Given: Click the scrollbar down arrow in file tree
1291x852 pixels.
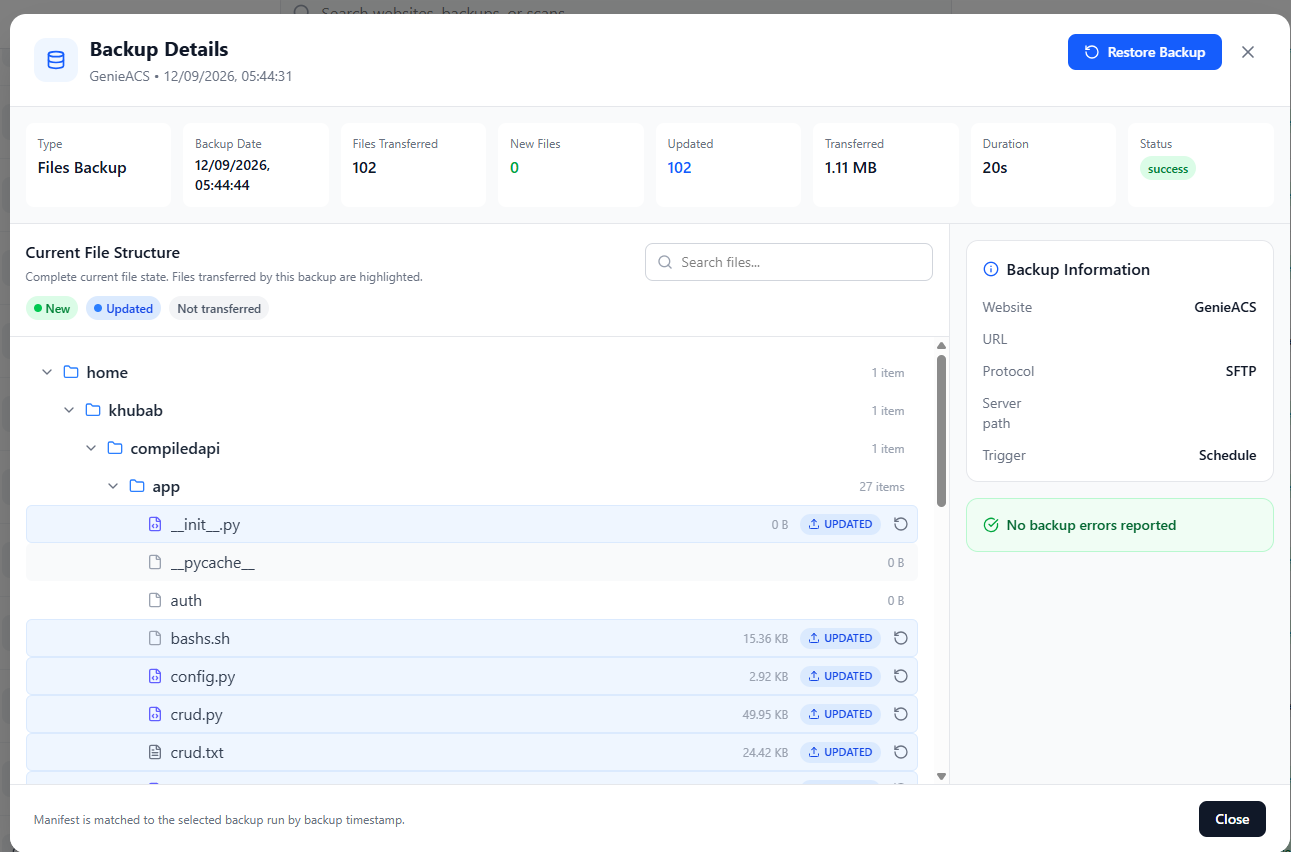Looking at the screenshot, I should tap(941, 776).
